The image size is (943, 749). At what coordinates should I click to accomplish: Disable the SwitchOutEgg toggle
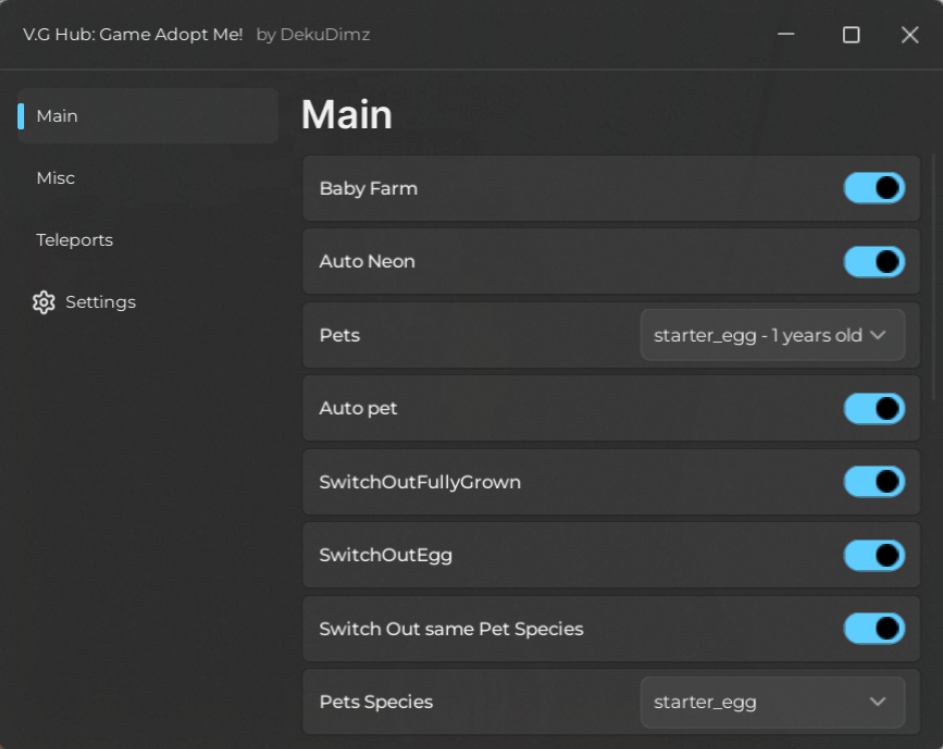(874, 555)
